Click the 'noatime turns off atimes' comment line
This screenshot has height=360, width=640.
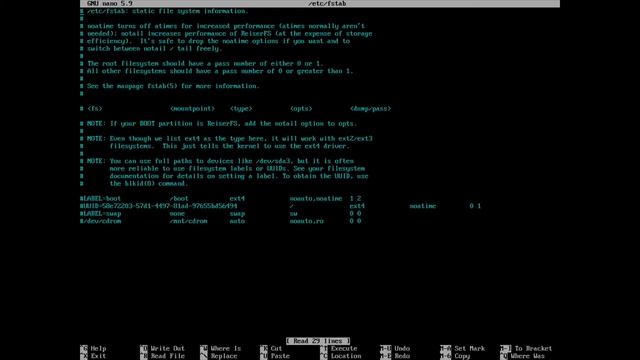coord(222,26)
